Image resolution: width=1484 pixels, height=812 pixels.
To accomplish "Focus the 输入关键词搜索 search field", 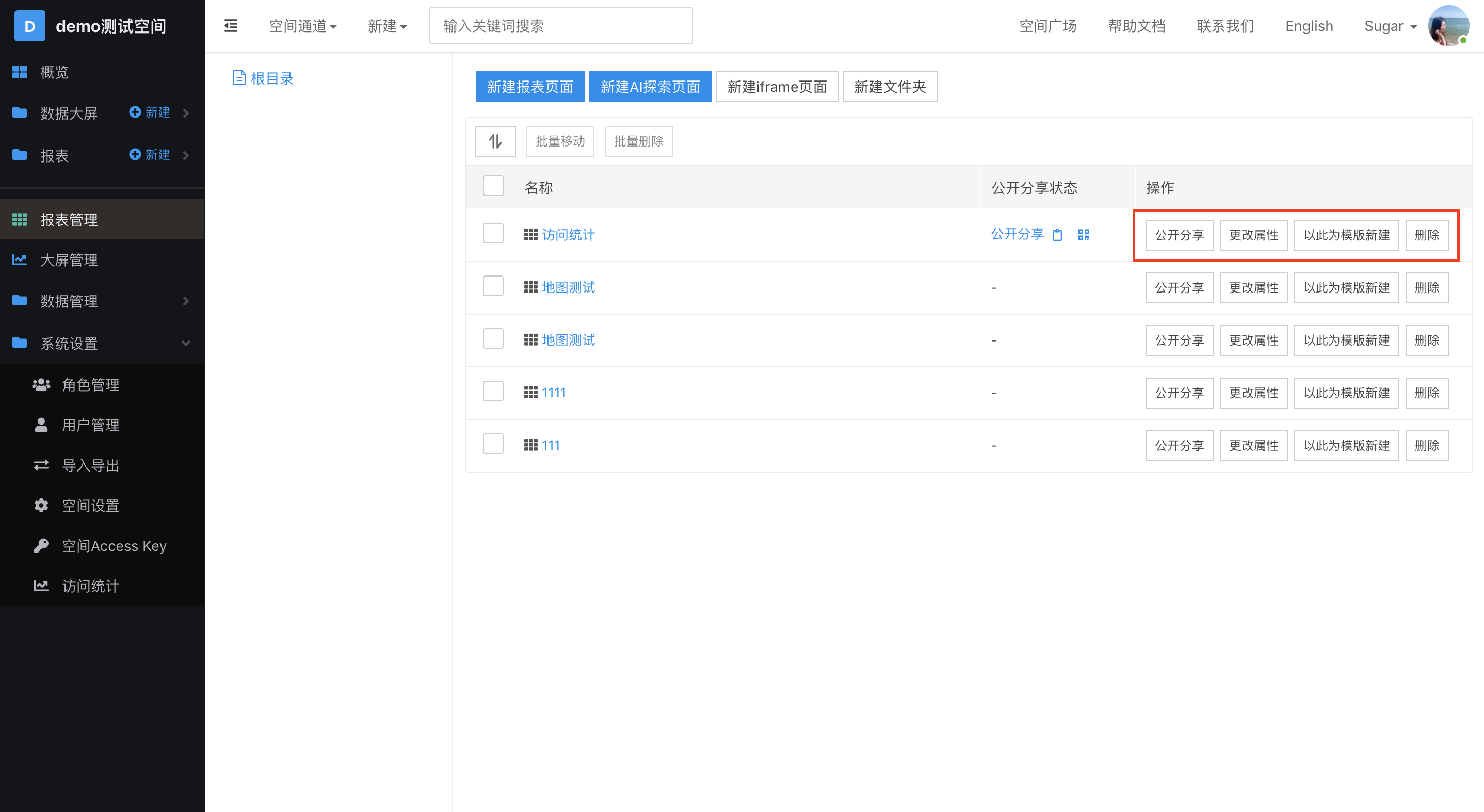I will pos(560,26).
